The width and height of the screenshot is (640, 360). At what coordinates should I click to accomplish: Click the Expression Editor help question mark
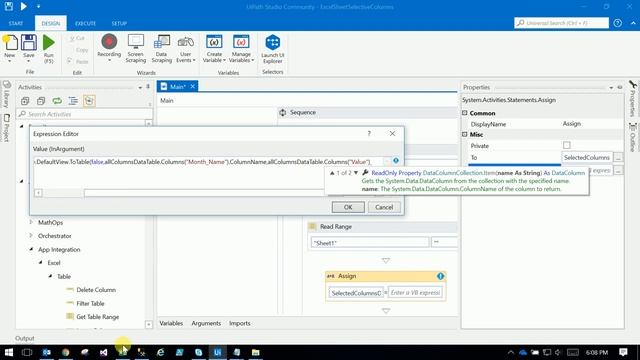pos(369,133)
